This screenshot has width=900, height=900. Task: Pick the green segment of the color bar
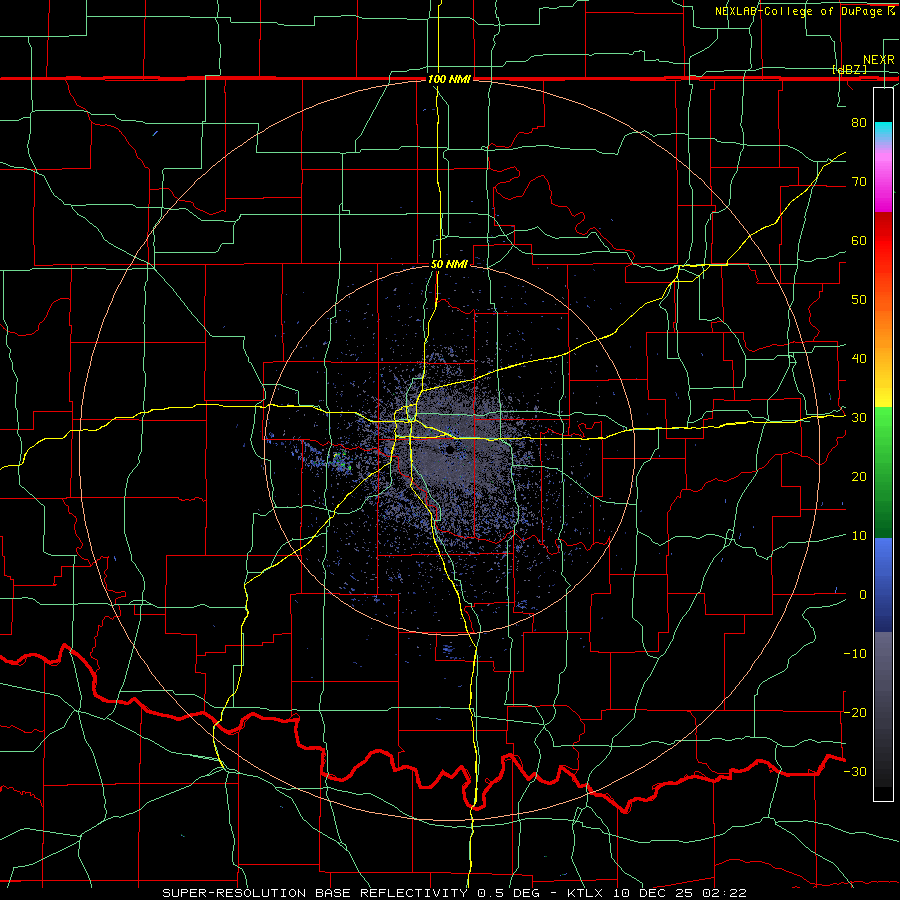point(883,472)
